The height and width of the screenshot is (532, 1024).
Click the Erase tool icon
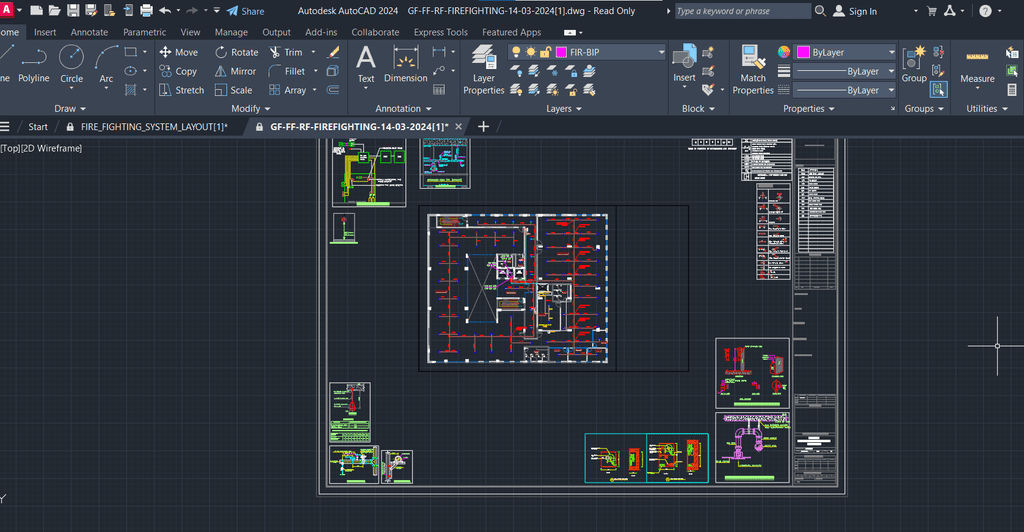tap(333, 52)
